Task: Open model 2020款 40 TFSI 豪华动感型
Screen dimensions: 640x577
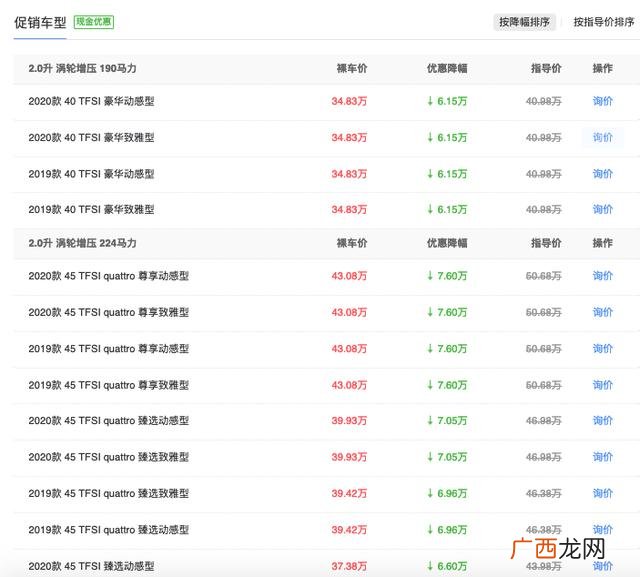Action: [x=91, y=101]
